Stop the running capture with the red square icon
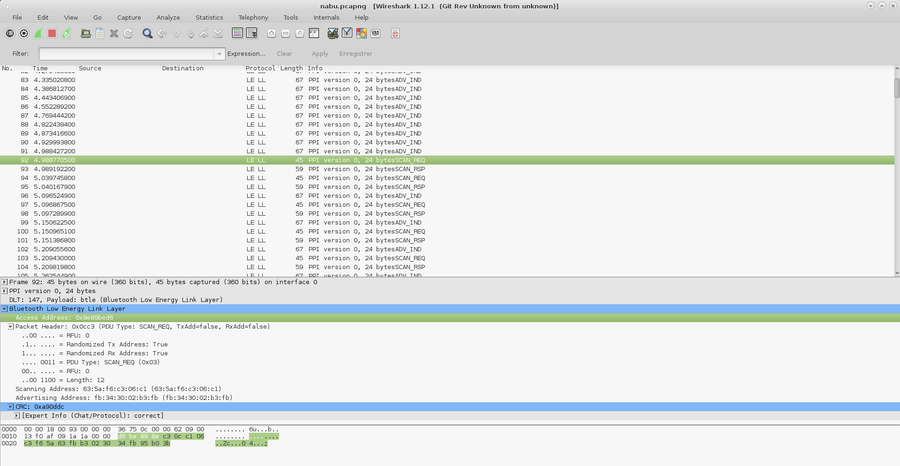This screenshot has height=466, width=900. (52, 33)
